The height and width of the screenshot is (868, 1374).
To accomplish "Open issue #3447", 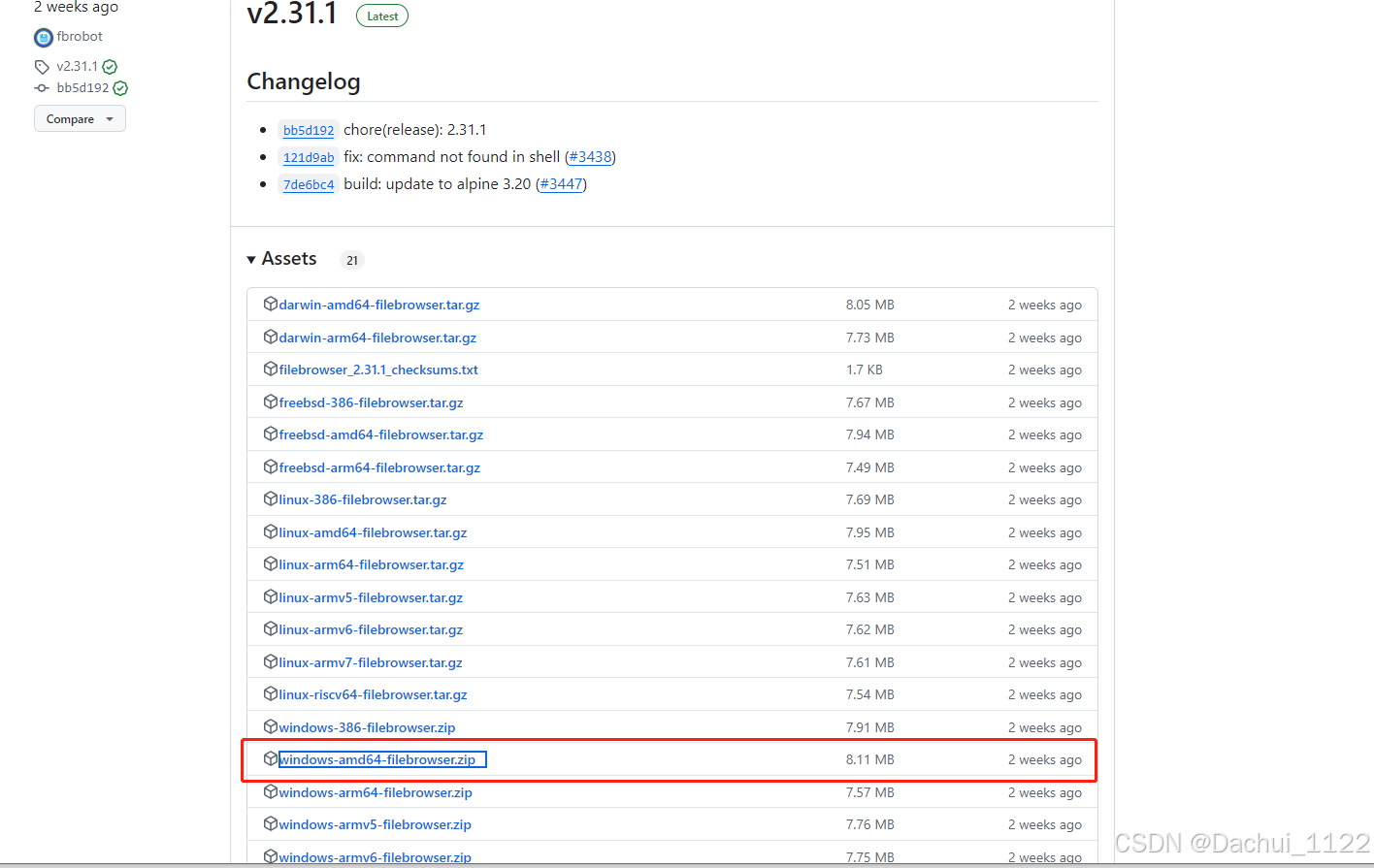I will point(561,183).
